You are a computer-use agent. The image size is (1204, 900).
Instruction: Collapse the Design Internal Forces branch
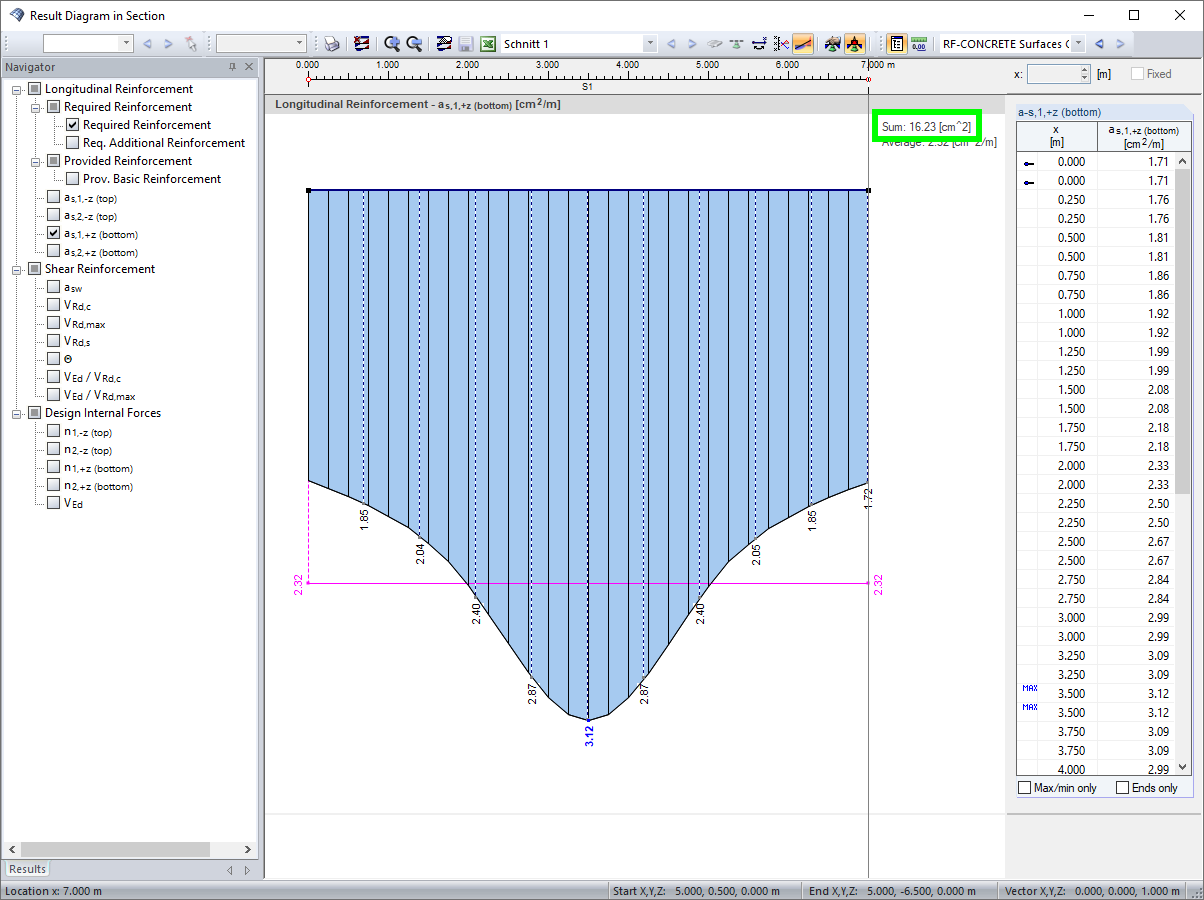tap(14, 413)
